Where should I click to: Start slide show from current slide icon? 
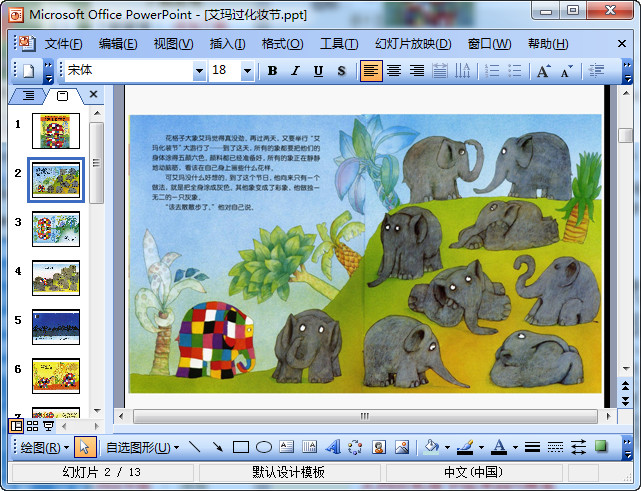[x=49, y=426]
